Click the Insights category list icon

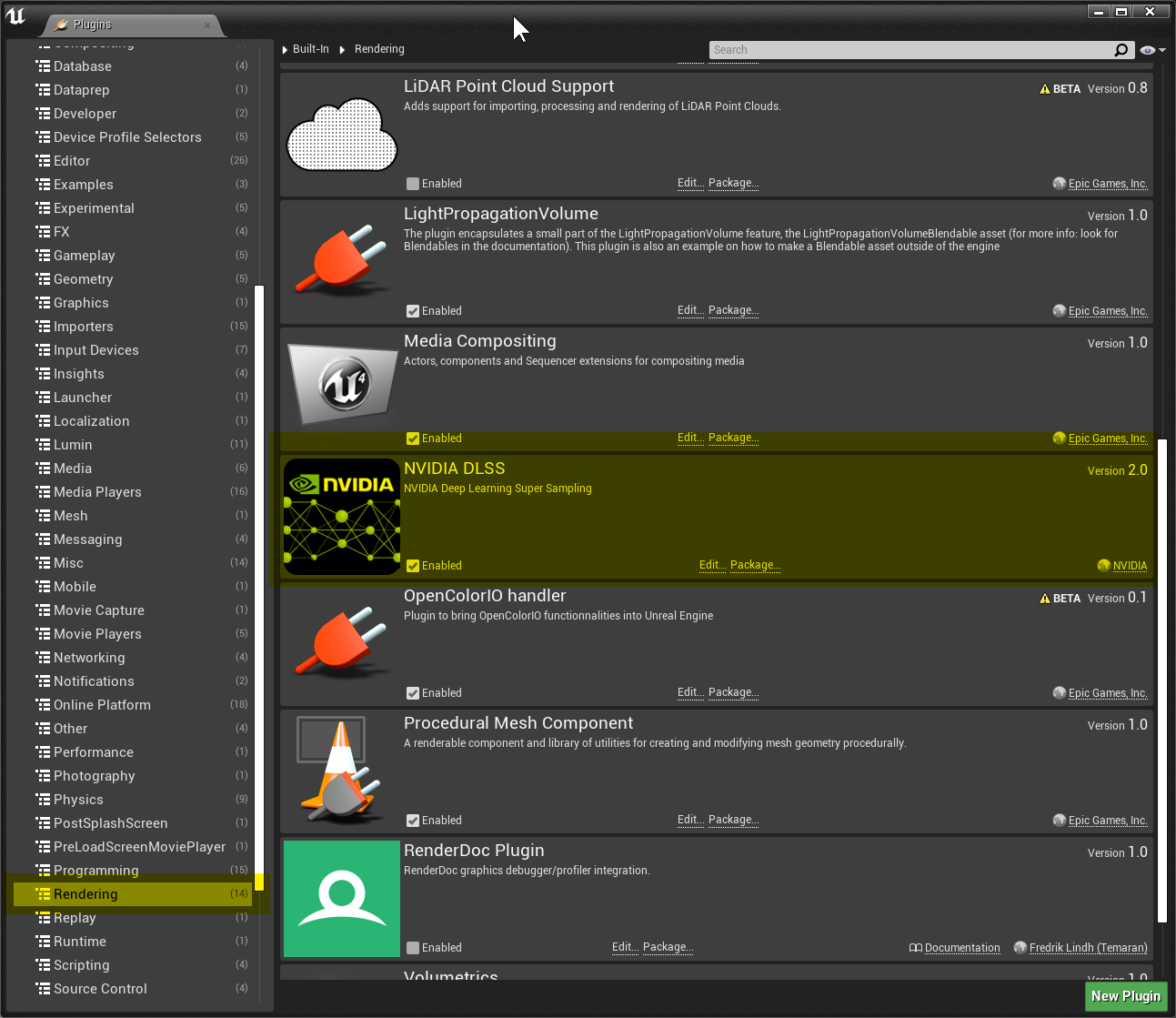coord(43,374)
